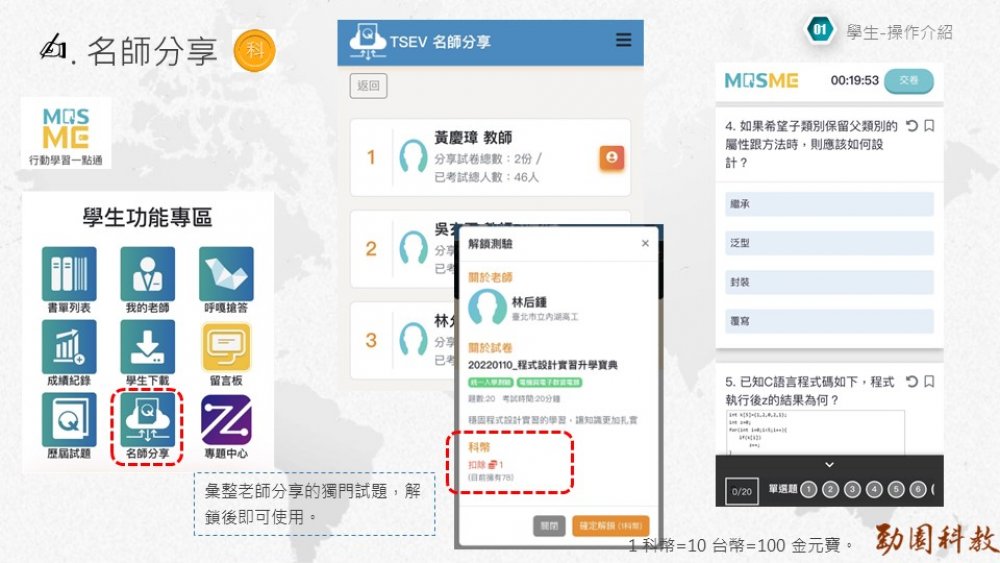Open the 留言板 message board icon
This screenshot has height=563, width=1000.
click(x=226, y=347)
